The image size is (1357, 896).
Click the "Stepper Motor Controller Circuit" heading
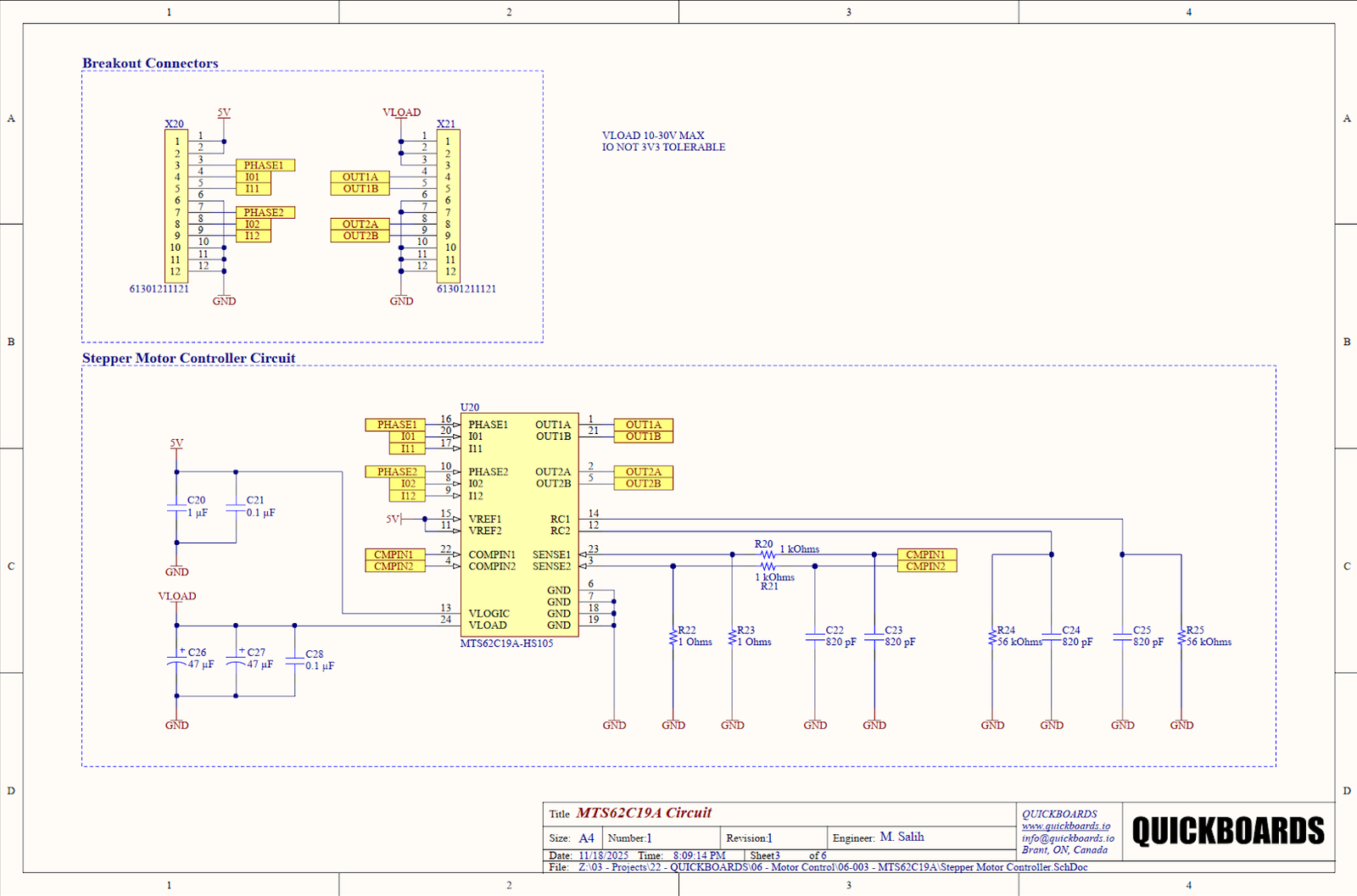188,359
